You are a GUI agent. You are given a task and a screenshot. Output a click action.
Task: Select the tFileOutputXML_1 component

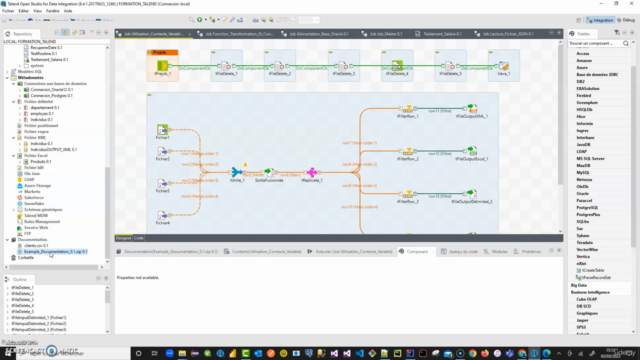pyautogui.click(x=472, y=109)
